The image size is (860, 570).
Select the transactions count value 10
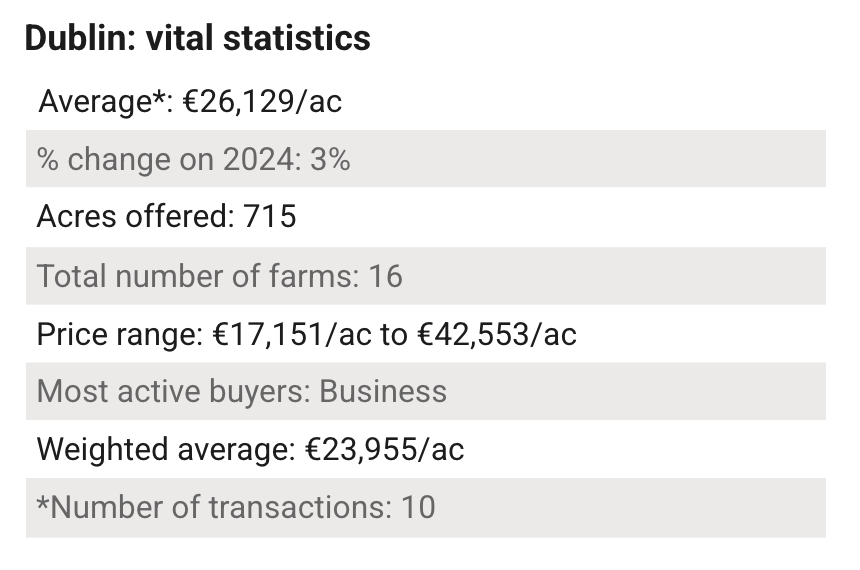coord(418,507)
